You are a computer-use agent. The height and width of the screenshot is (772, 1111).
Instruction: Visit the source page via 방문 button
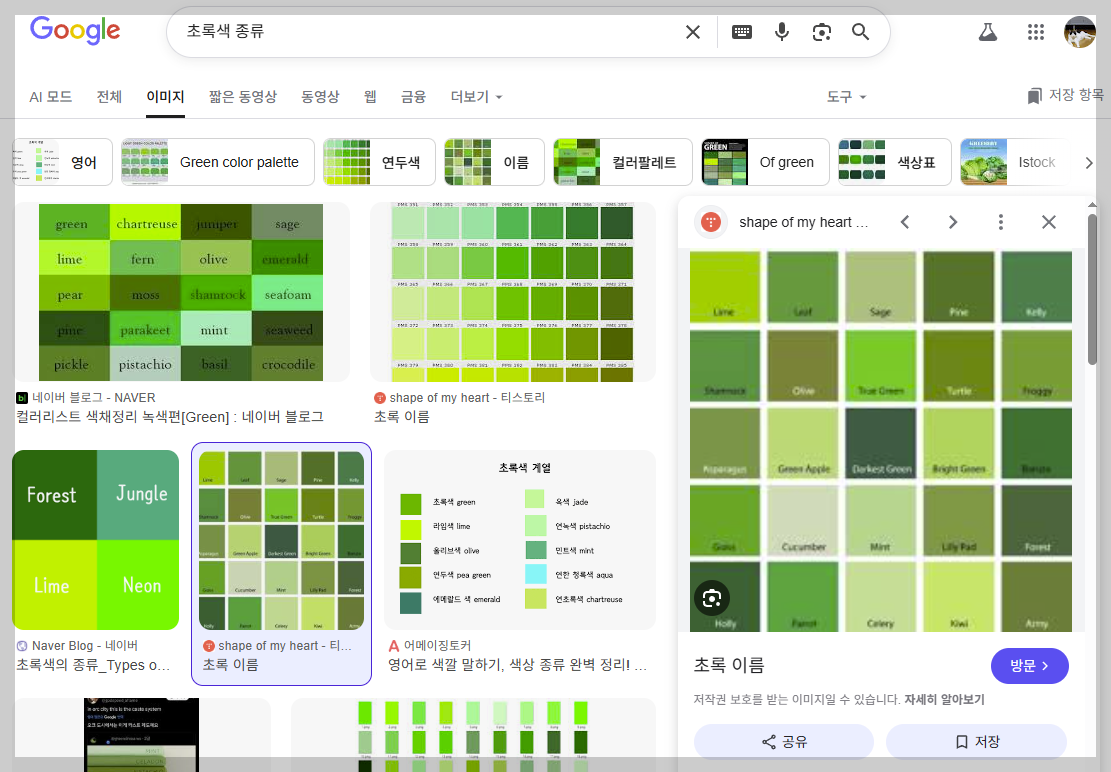(1030, 666)
